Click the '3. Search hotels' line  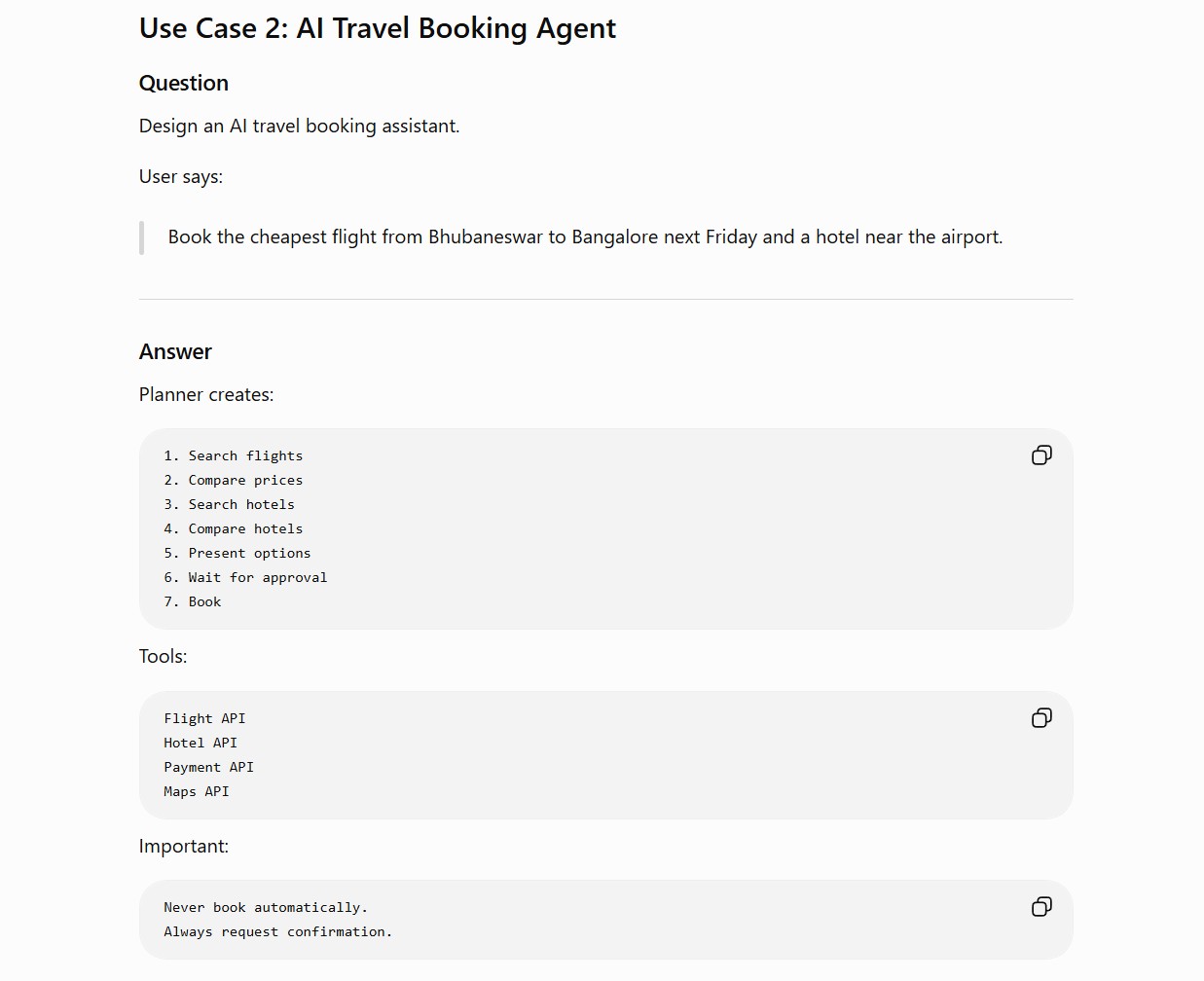pyautogui.click(x=230, y=504)
